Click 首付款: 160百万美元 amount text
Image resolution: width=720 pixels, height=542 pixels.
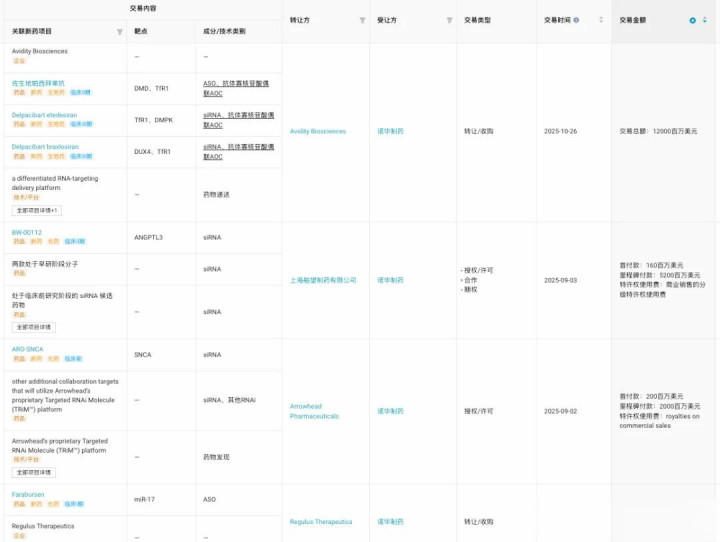[x=651, y=265]
